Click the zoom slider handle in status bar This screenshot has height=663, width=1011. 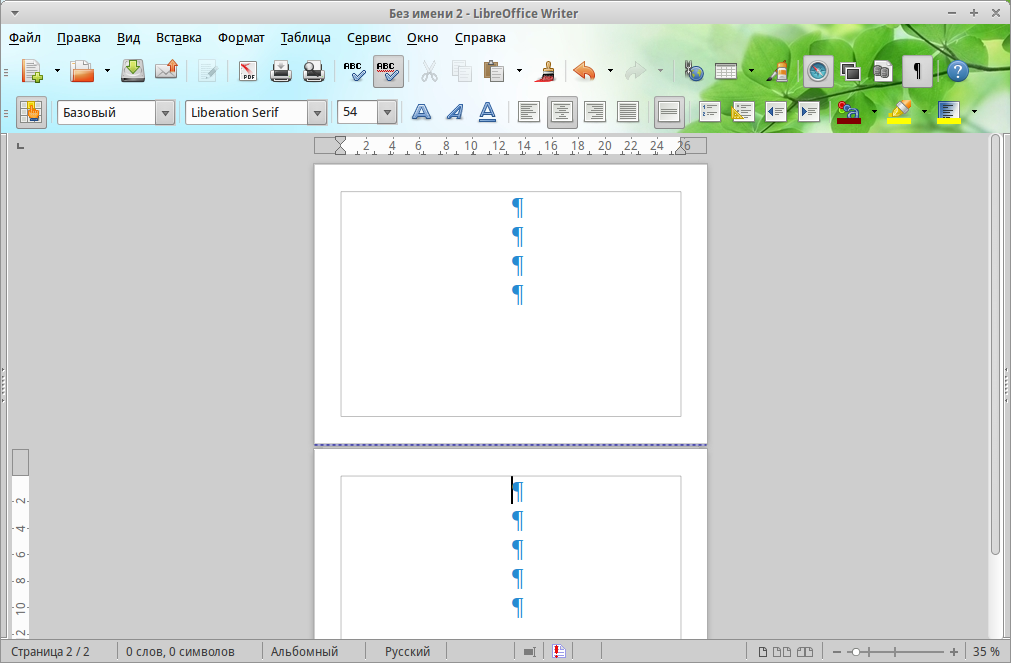[x=856, y=652]
